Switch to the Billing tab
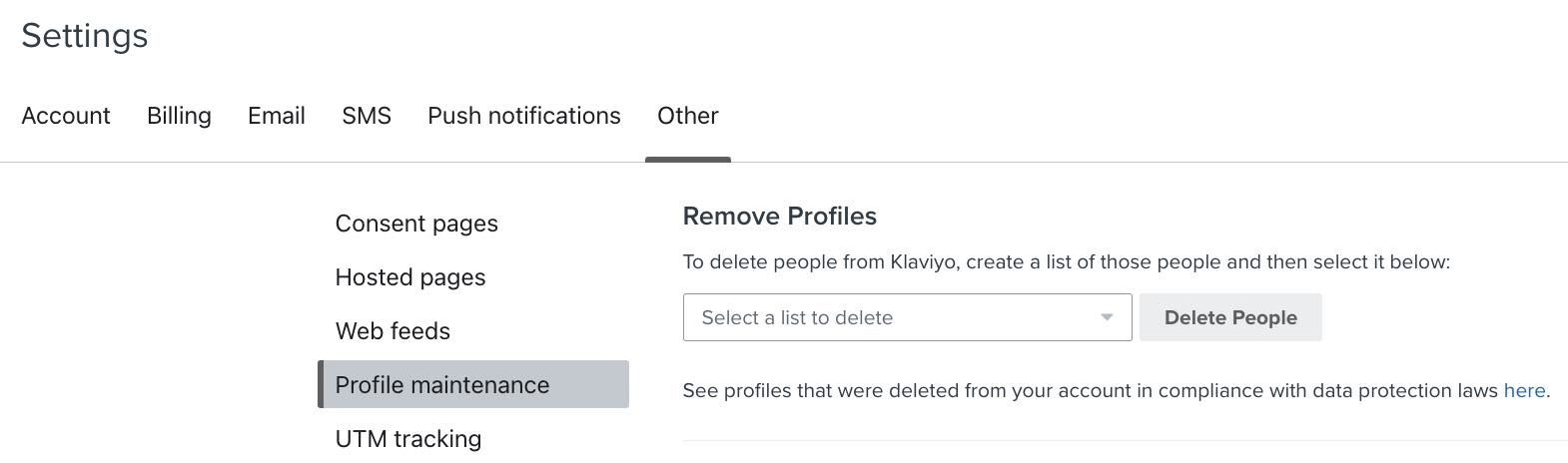This screenshot has width=1568, height=463. pos(179,116)
